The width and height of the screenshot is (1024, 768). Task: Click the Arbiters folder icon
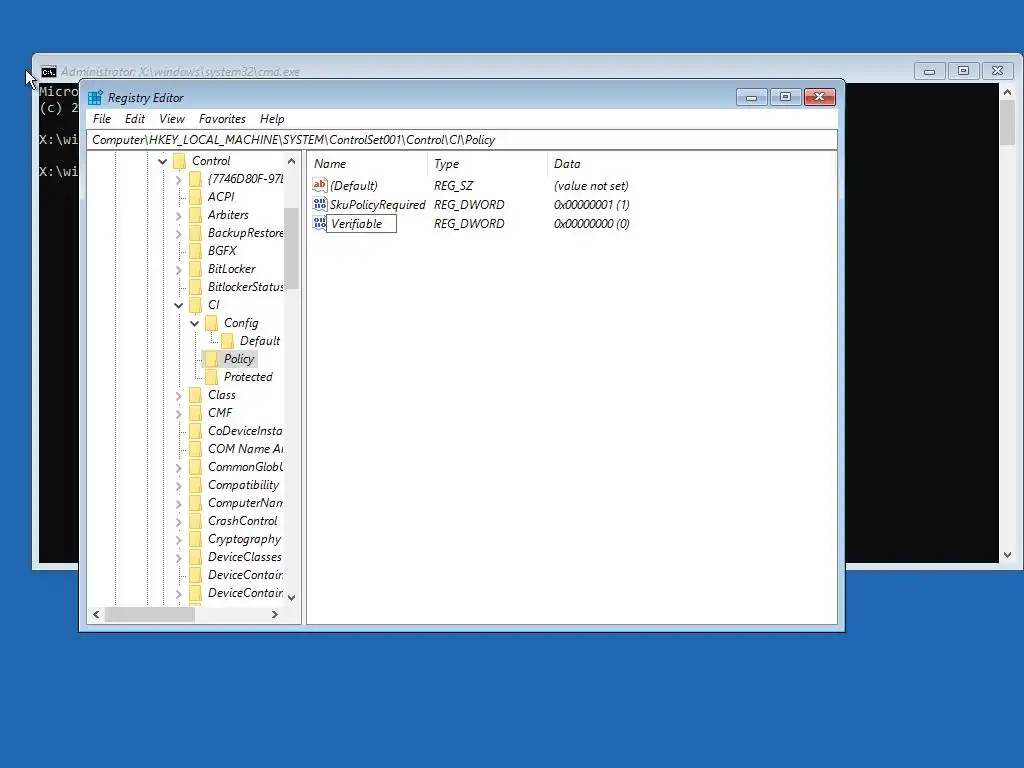point(195,215)
